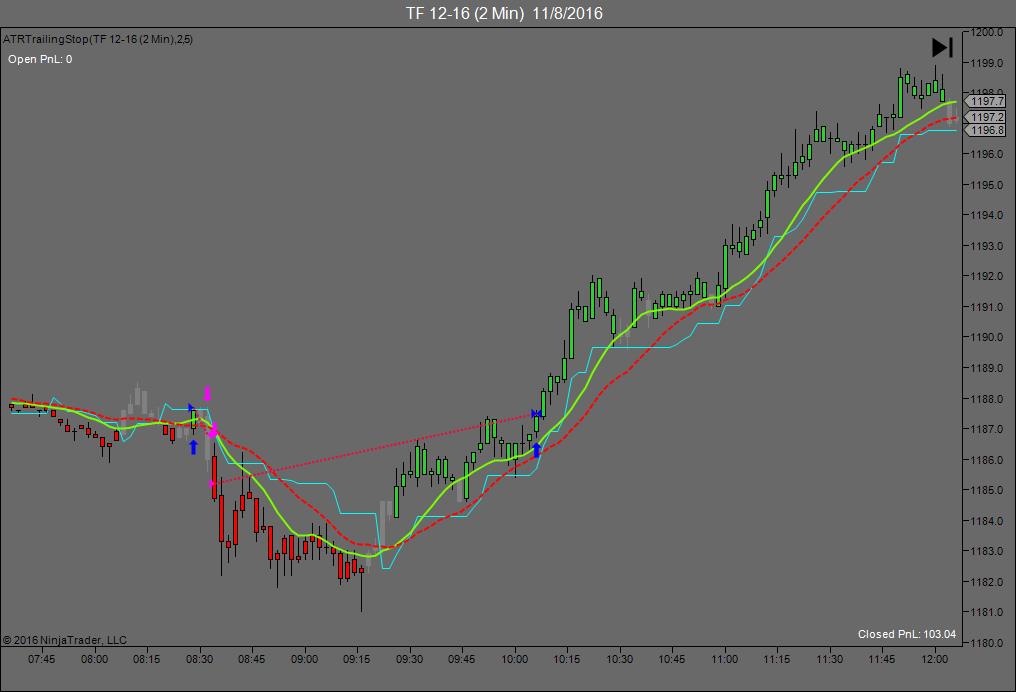Select the 1197.2 price marker
The height and width of the screenshot is (692, 1016).
(x=986, y=117)
